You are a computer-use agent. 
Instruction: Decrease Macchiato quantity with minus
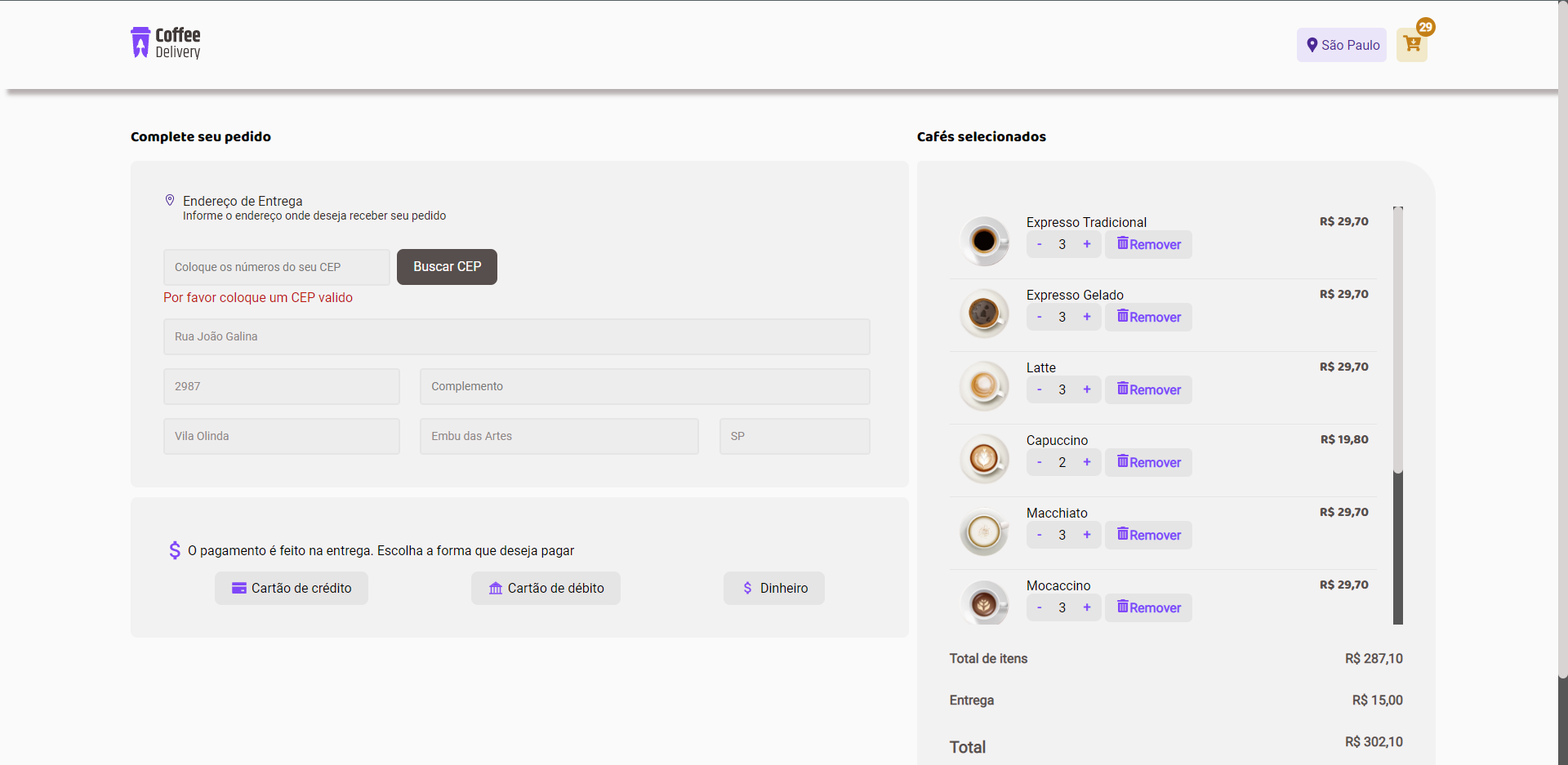[1039, 535]
